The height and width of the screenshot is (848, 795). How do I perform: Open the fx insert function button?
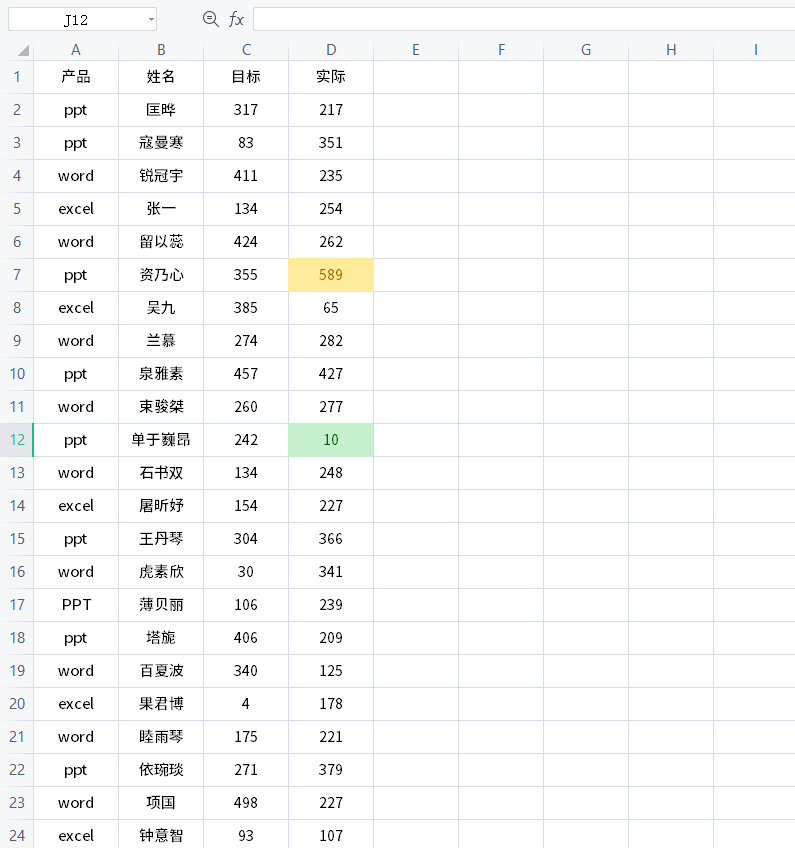[x=236, y=19]
